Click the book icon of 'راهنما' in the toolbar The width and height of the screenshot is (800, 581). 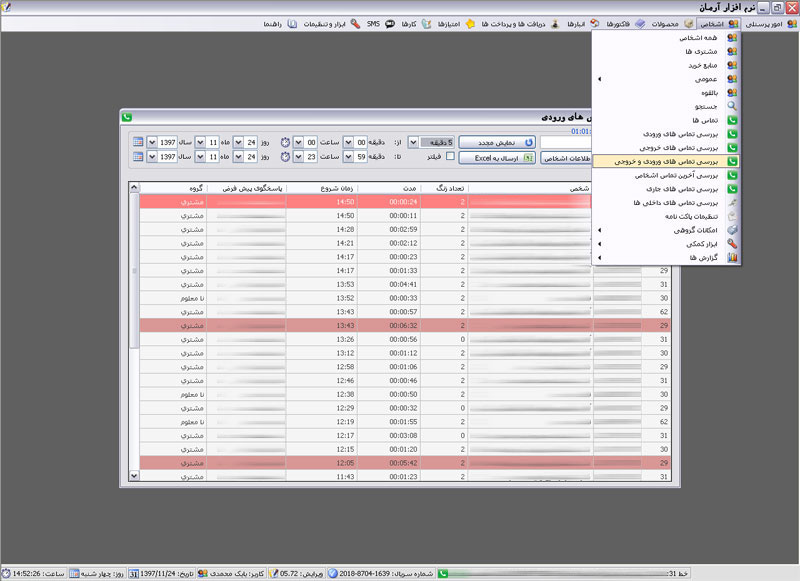pyautogui.click(x=292, y=24)
